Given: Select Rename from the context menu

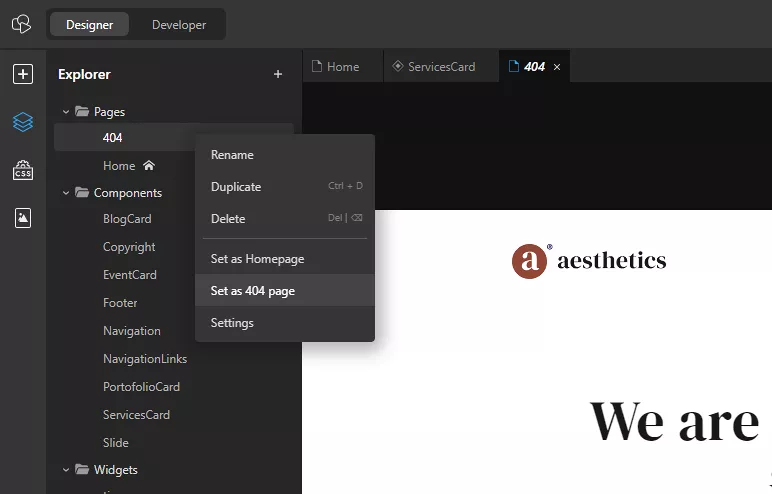Looking at the screenshot, I should [232, 155].
